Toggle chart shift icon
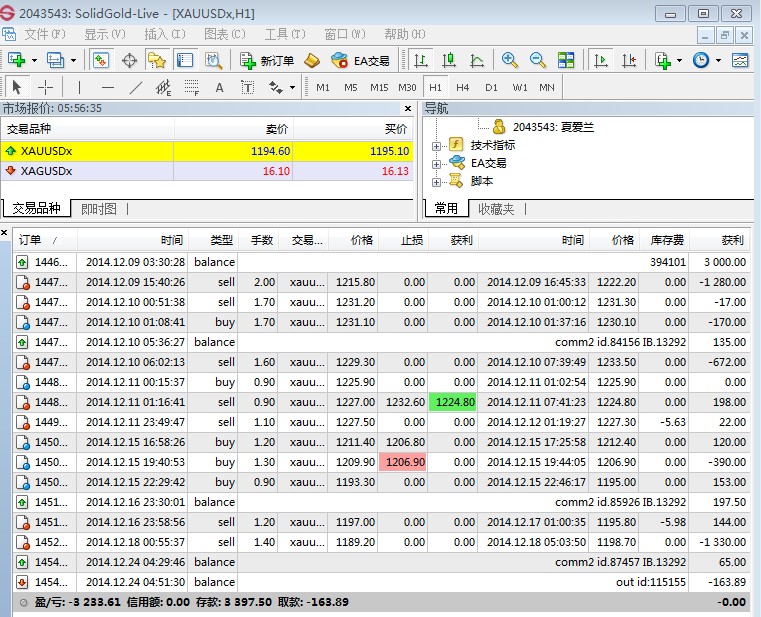The width and height of the screenshot is (761, 617). 629,60
